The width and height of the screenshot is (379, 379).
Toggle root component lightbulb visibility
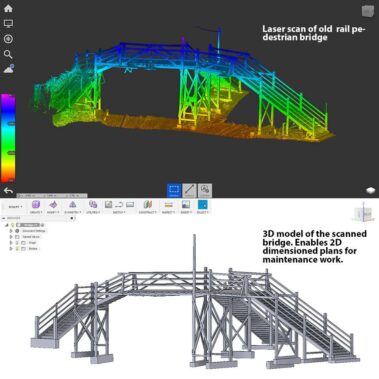(13, 225)
